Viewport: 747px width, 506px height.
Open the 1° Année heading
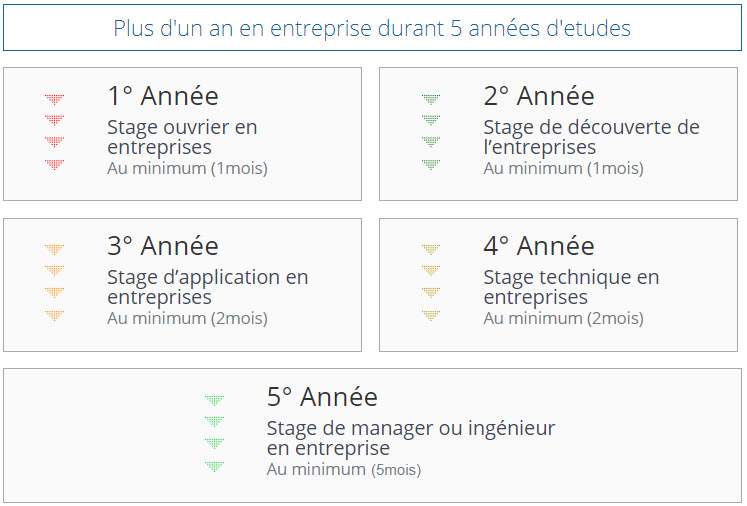tap(163, 96)
